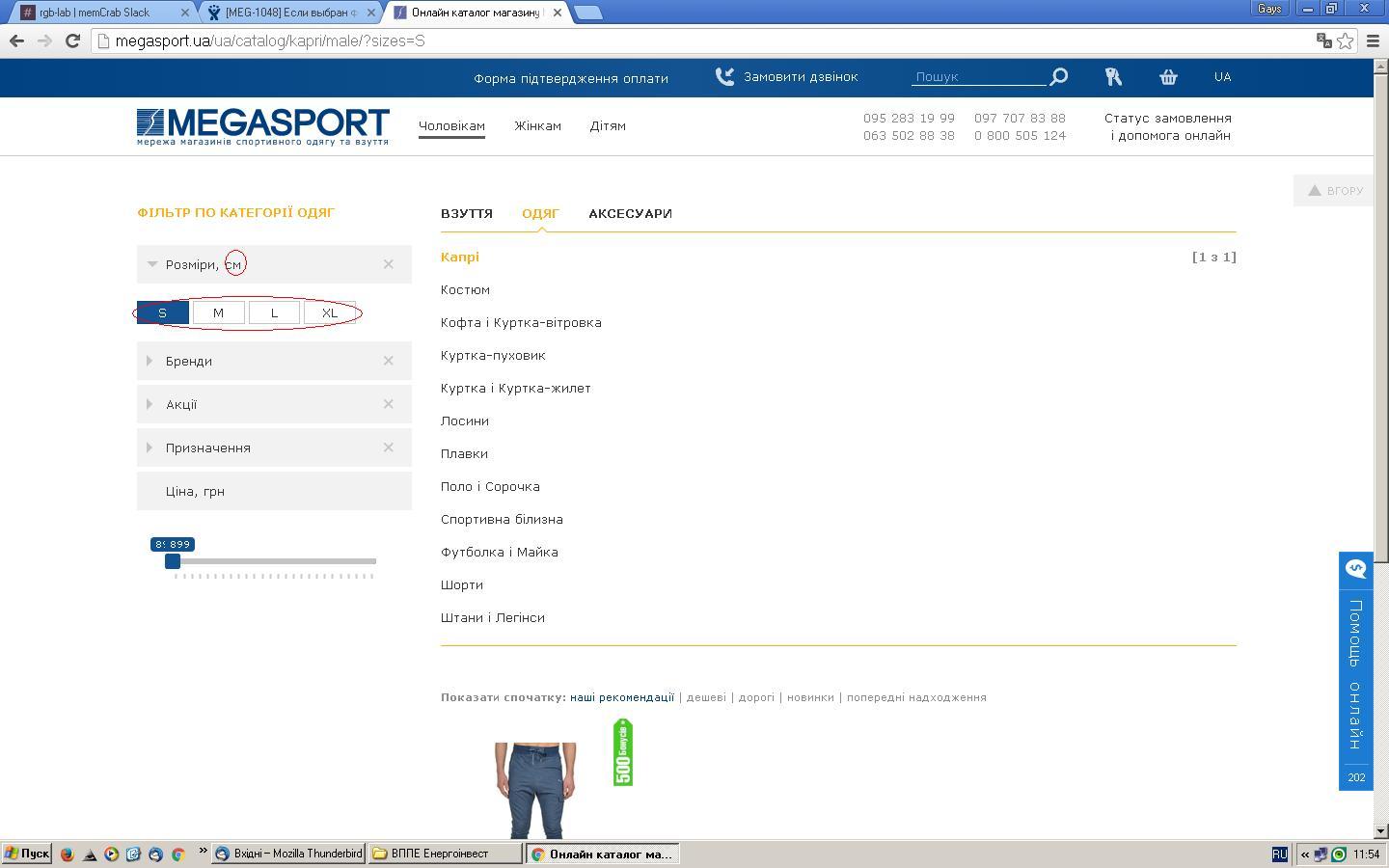The image size is (1389, 868).
Task: Open the Жінкам menu section
Action: [537, 126]
